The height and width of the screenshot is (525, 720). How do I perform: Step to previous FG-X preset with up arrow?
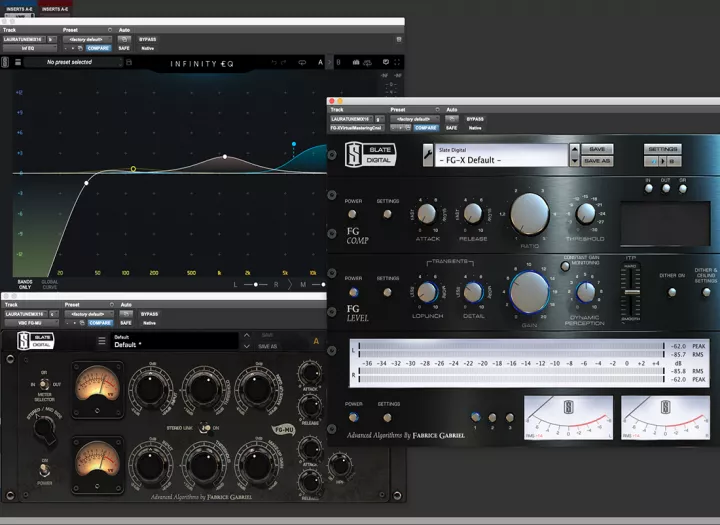pyautogui.click(x=574, y=150)
